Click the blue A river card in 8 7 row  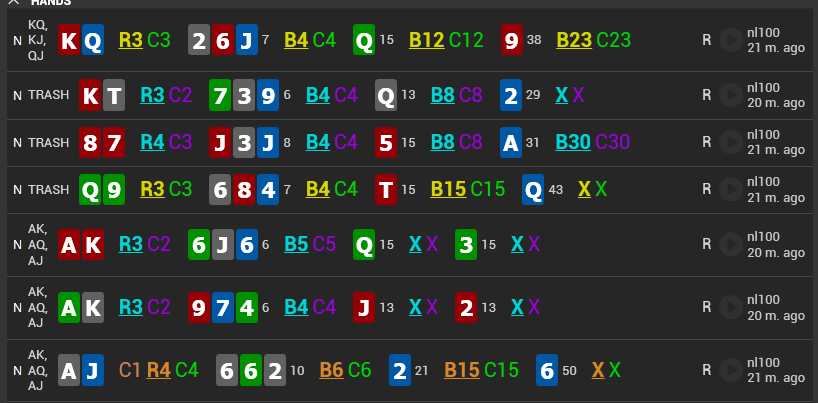511,142
